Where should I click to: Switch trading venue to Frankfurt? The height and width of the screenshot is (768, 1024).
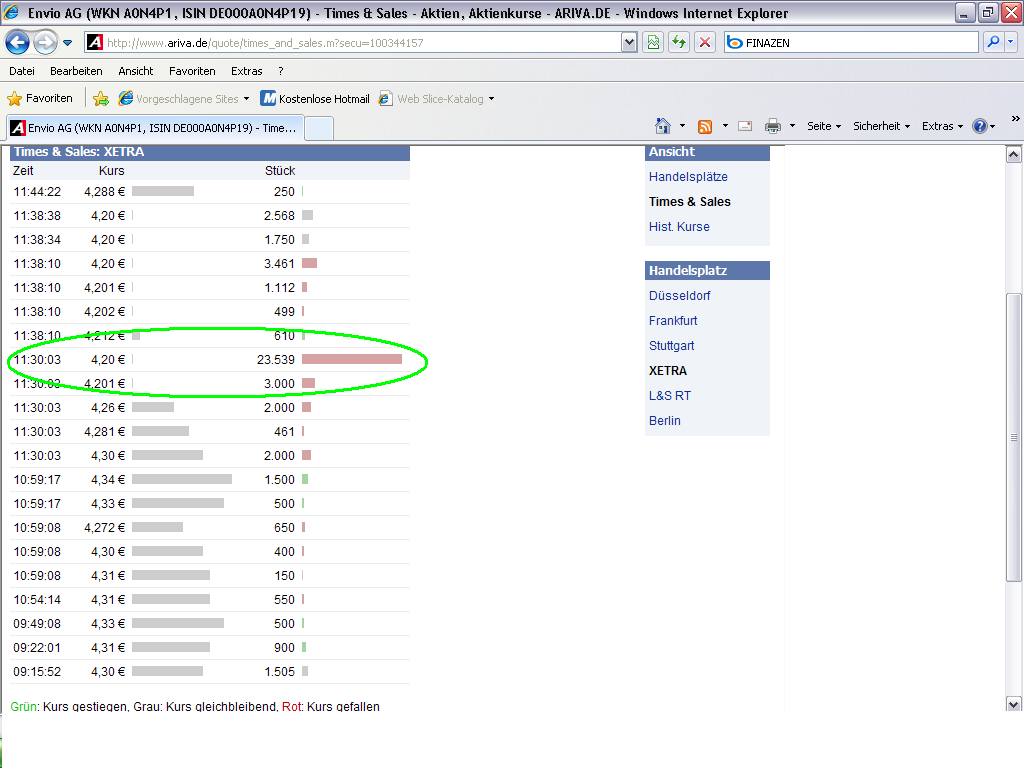point(673,321)
